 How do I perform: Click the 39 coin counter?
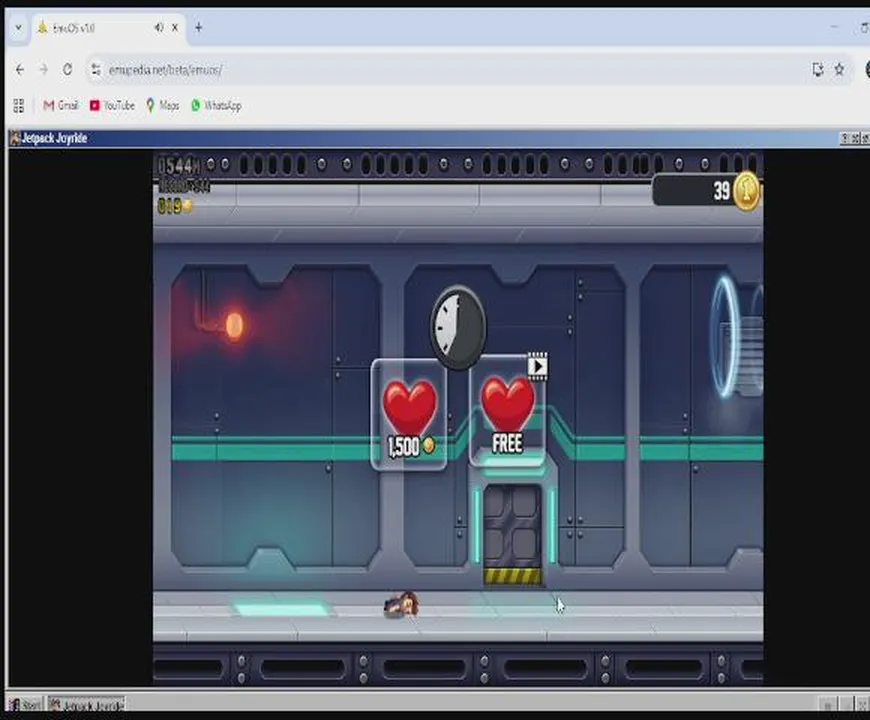tap(707, 191)
